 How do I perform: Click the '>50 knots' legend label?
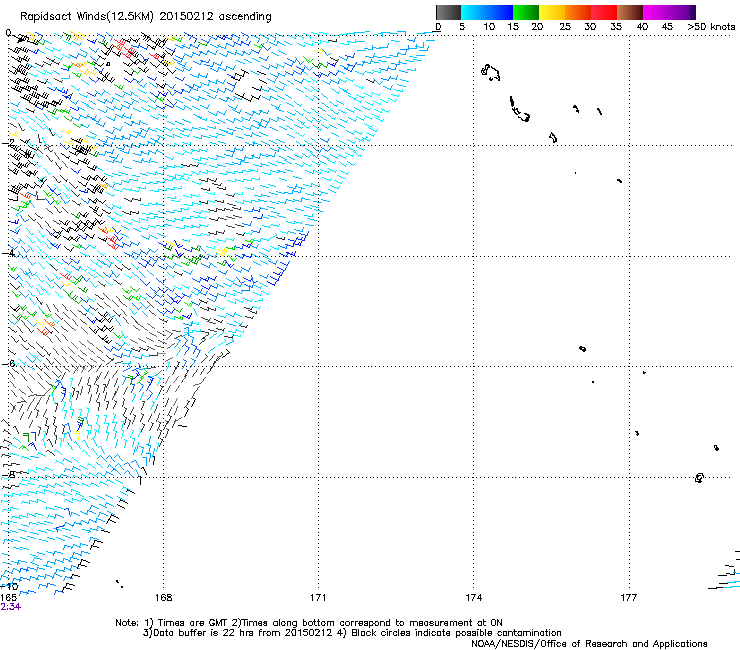coord(711,27)
